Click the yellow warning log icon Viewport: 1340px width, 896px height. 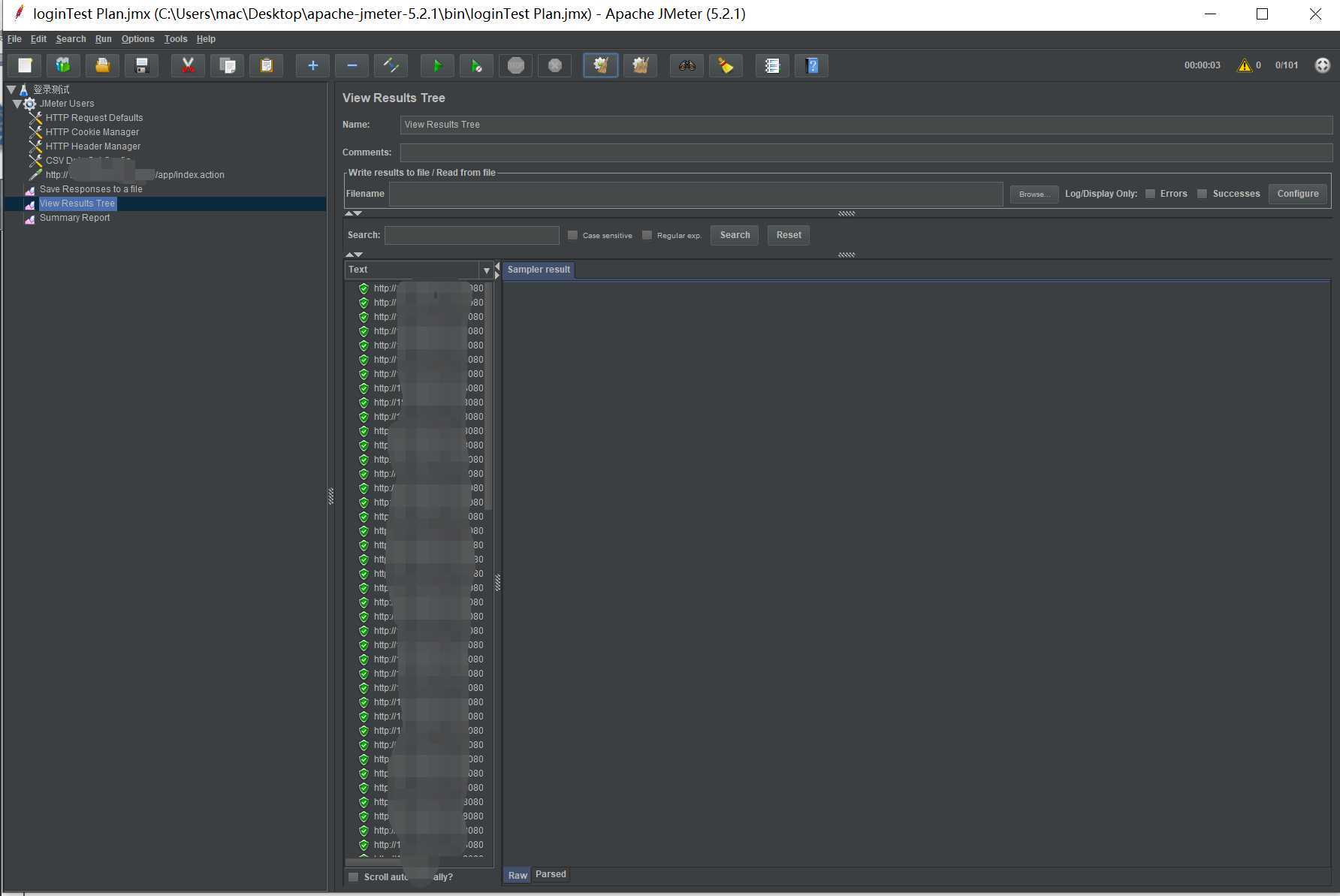[x=1245, y=65]
